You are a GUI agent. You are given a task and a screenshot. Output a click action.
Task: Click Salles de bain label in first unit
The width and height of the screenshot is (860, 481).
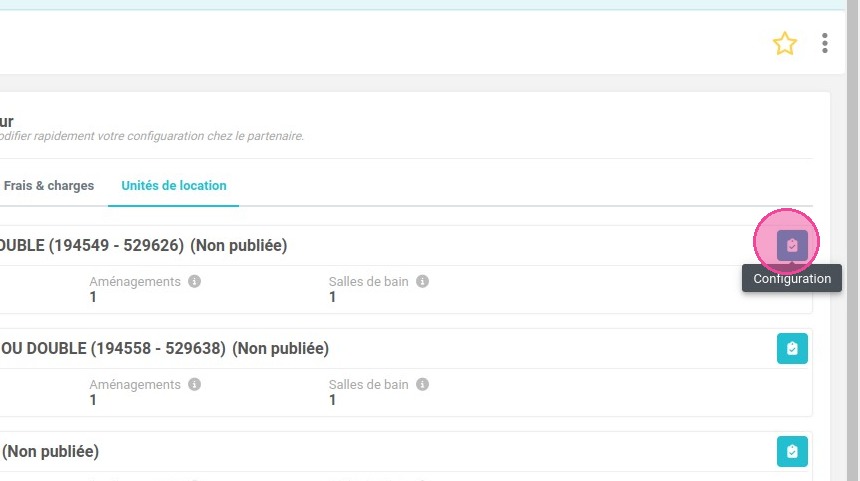coord(369,281)
